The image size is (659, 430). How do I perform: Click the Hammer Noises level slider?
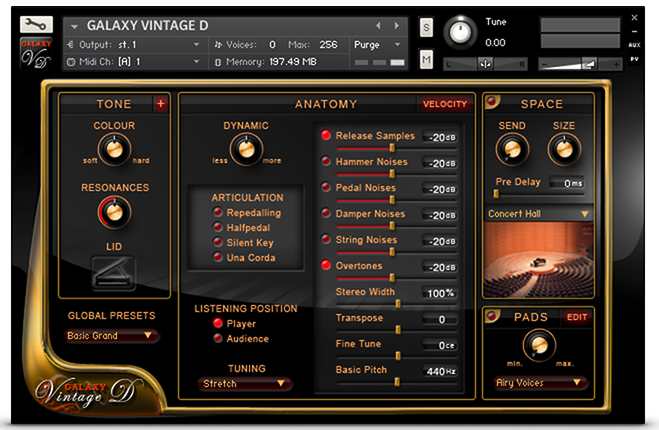tap(396, 174)
